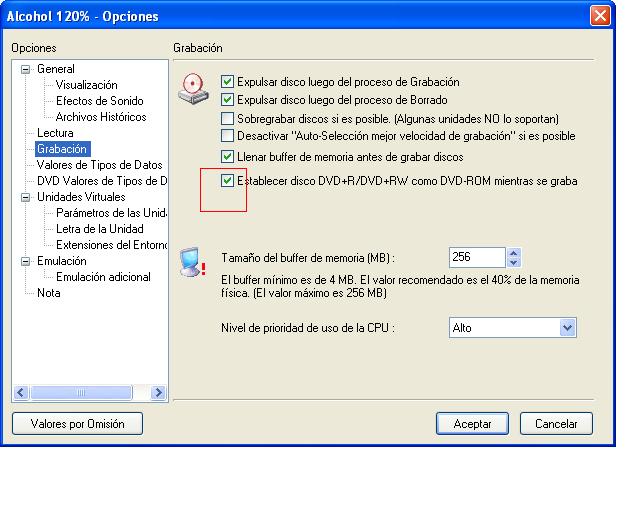This screenshot has height=512, width=640.
Task: Select Nota in the options tree
Action: tap(49, 293)
